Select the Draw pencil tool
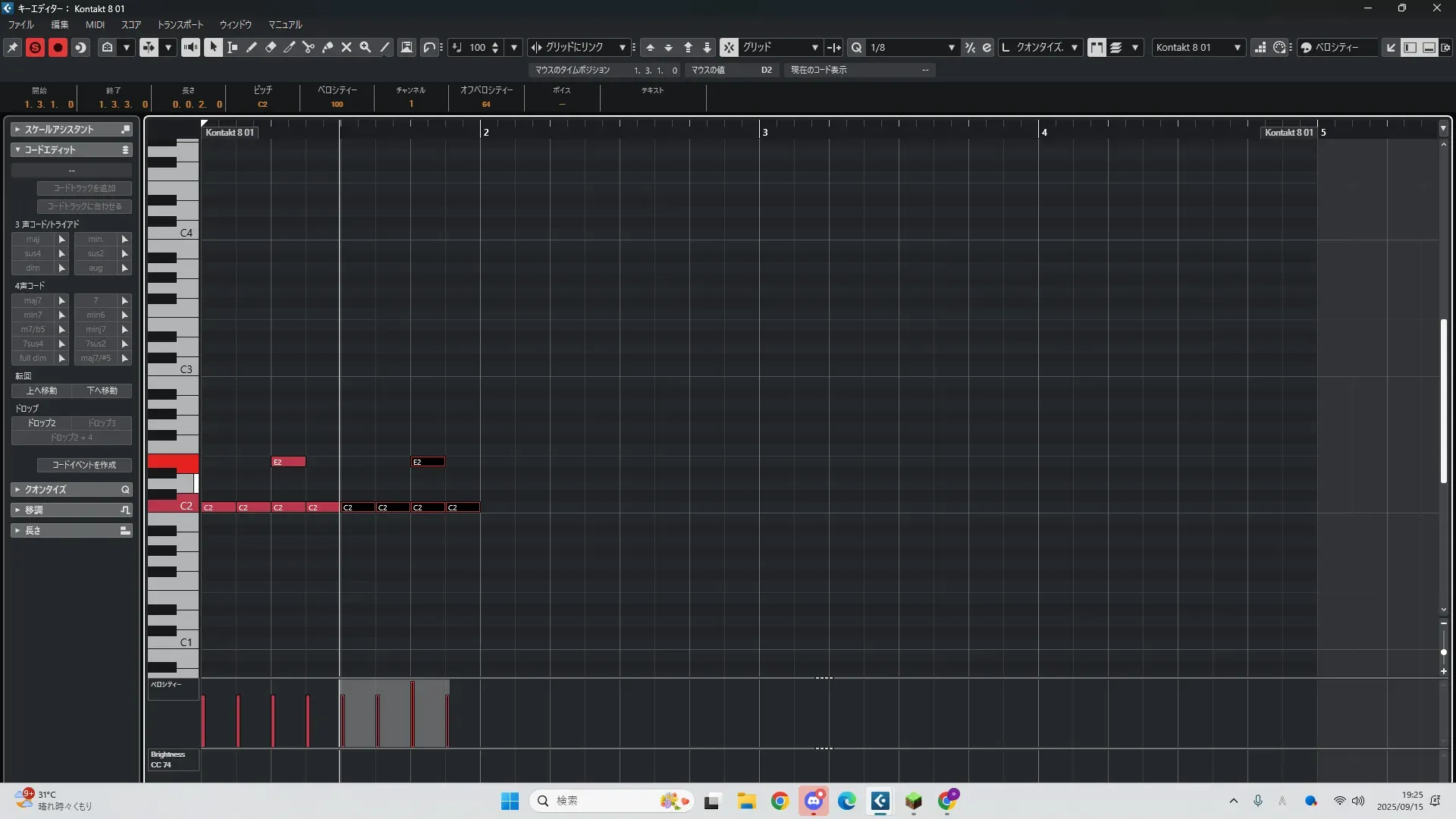 pyautogui.click(x=252, y=47)
